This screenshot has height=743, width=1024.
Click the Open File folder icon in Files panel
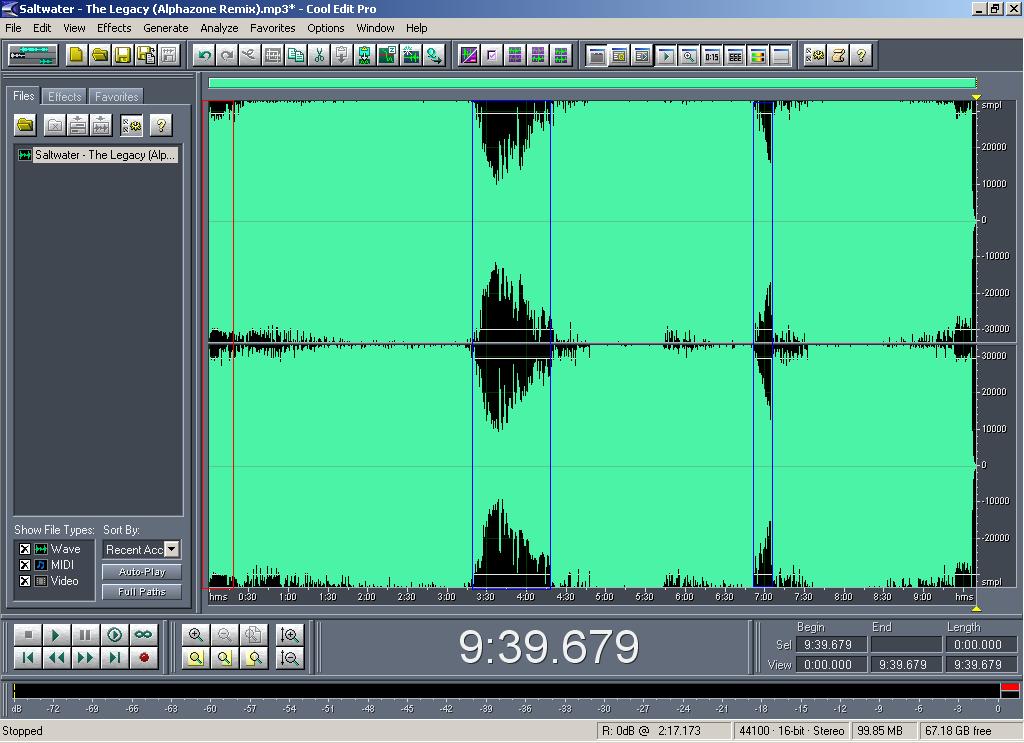coord(25,125)
